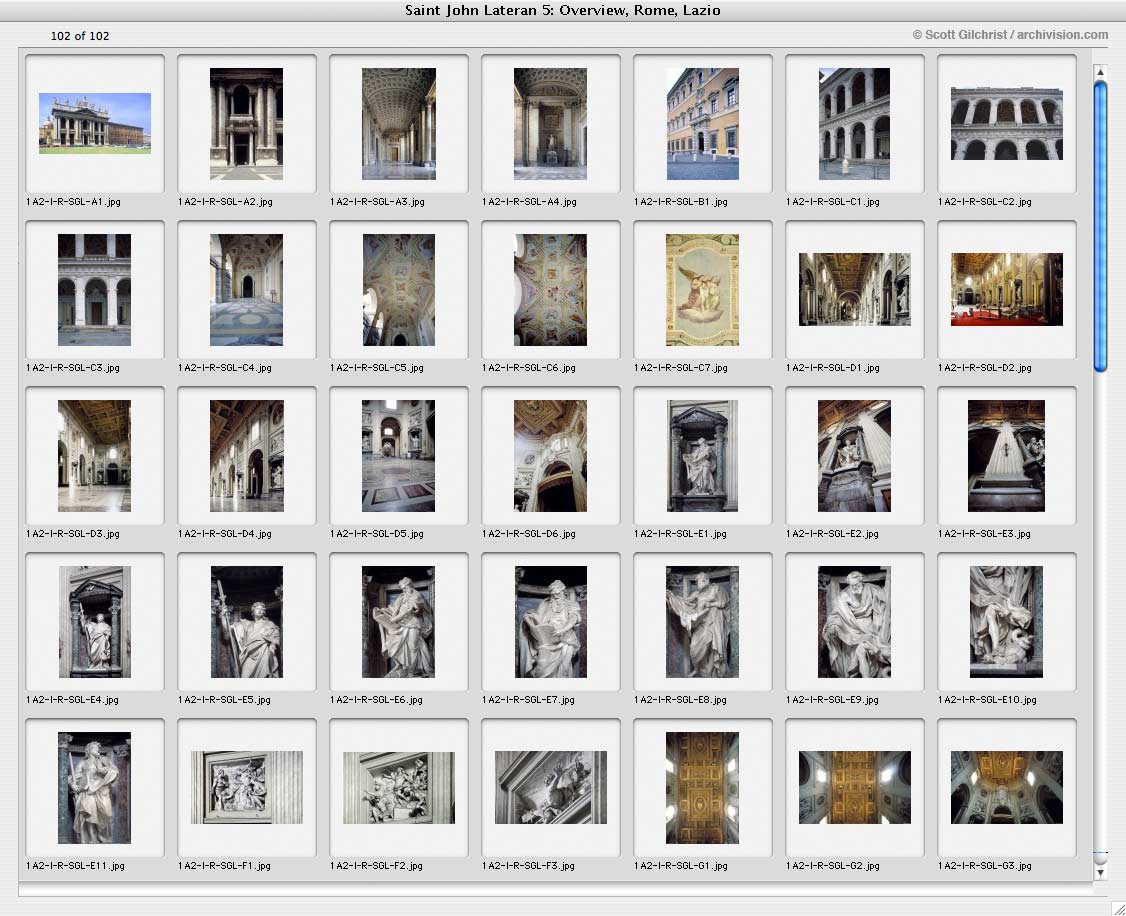1126x916 pixels.
Task: Click the blue vertical scrollbar thumb
Action: tap(1099, 227)
